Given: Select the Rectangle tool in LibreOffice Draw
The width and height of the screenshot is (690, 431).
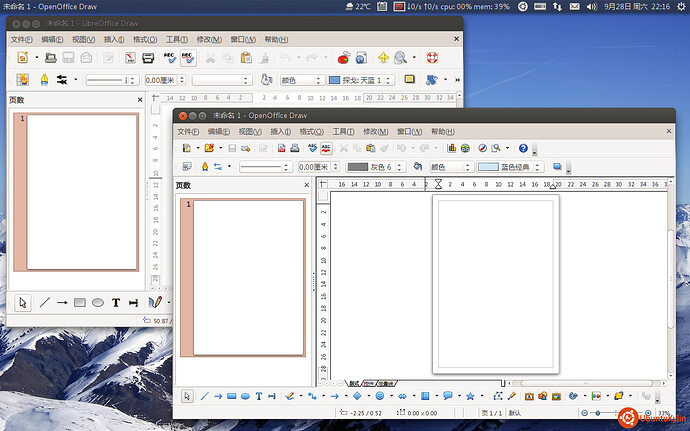Looking at the screenshot, I should click(x=79, y=302).
